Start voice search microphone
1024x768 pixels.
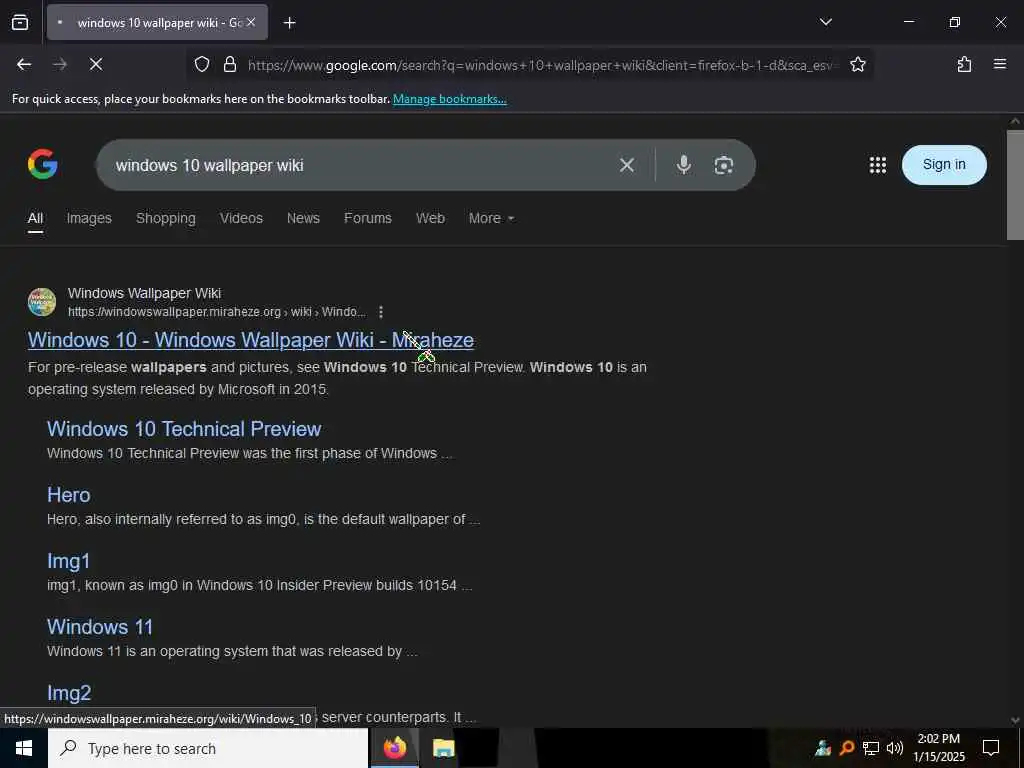[x=683, y=165]
